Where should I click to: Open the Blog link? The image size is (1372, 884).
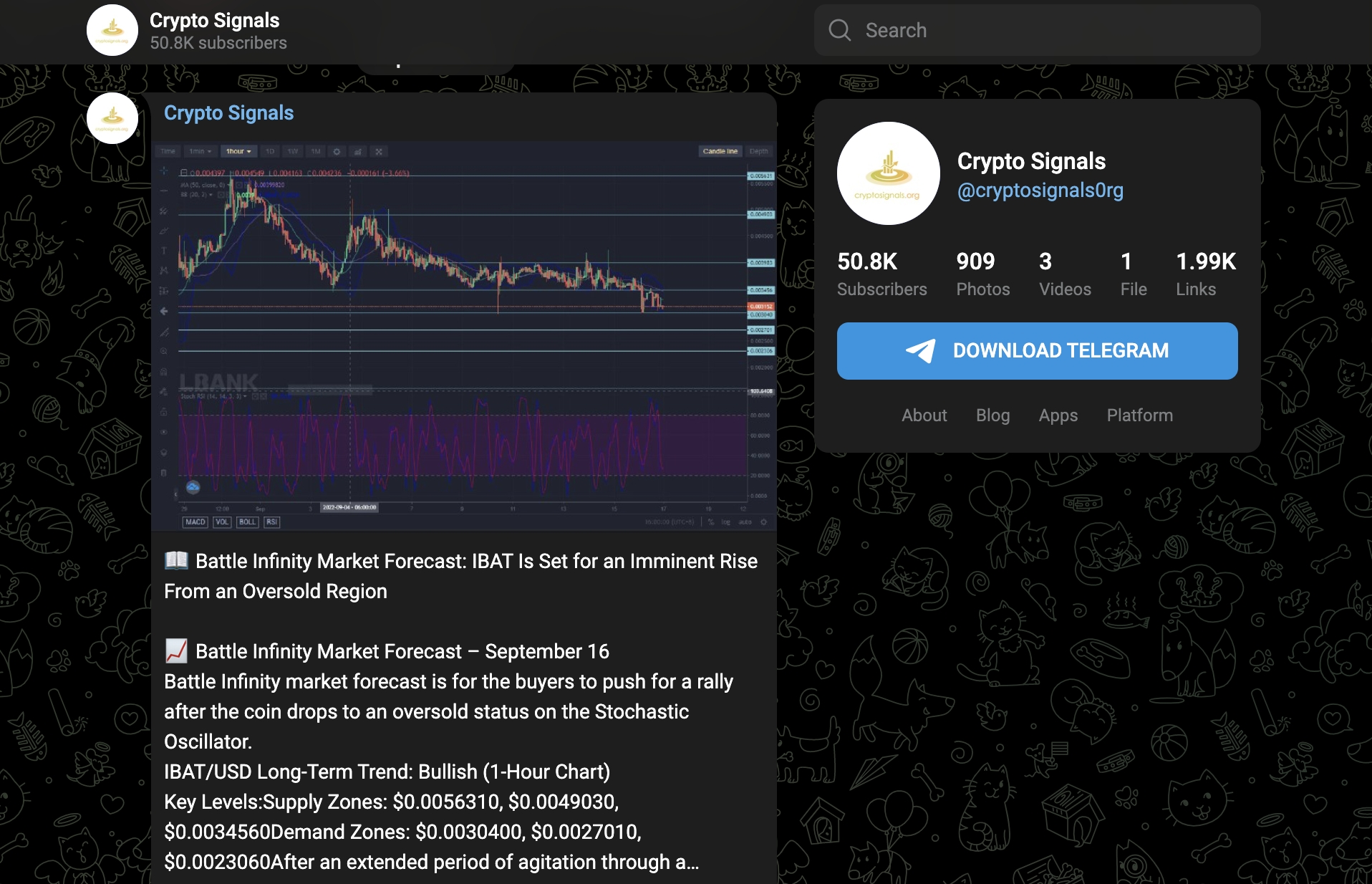click(992, 415)
